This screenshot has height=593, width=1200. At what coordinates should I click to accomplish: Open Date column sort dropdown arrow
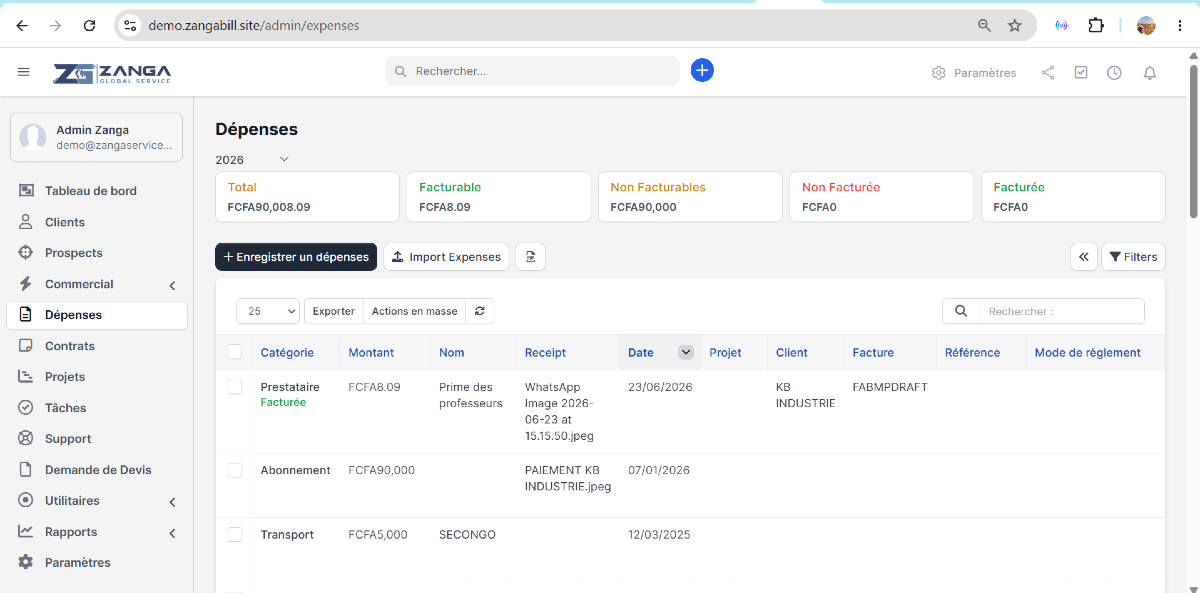pyautogui.click(x=686, y=352)
